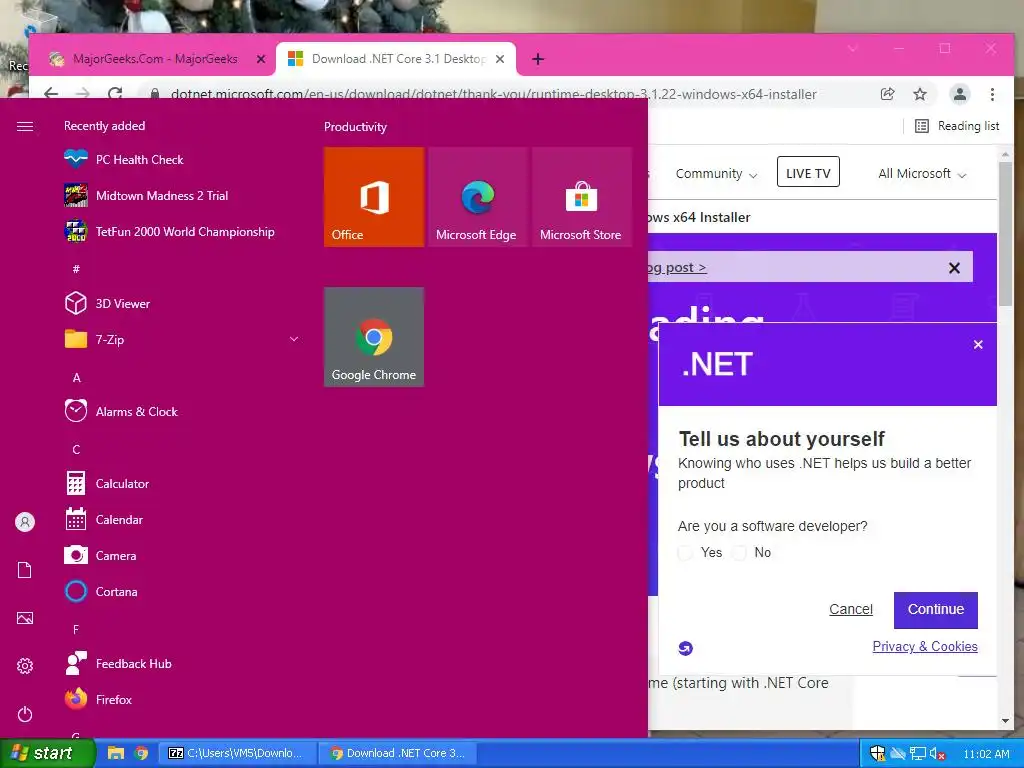
Task: Click the Office tile
Action: click(374, 197)
